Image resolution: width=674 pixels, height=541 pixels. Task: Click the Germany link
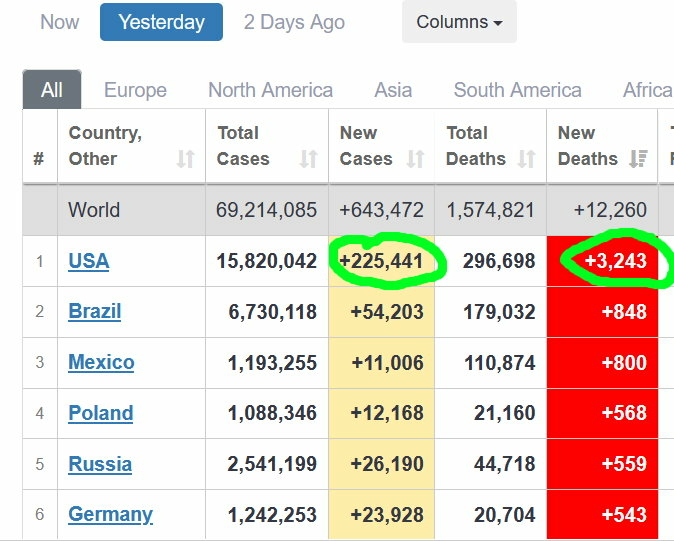pyautogui.click(x=110, y=514)
